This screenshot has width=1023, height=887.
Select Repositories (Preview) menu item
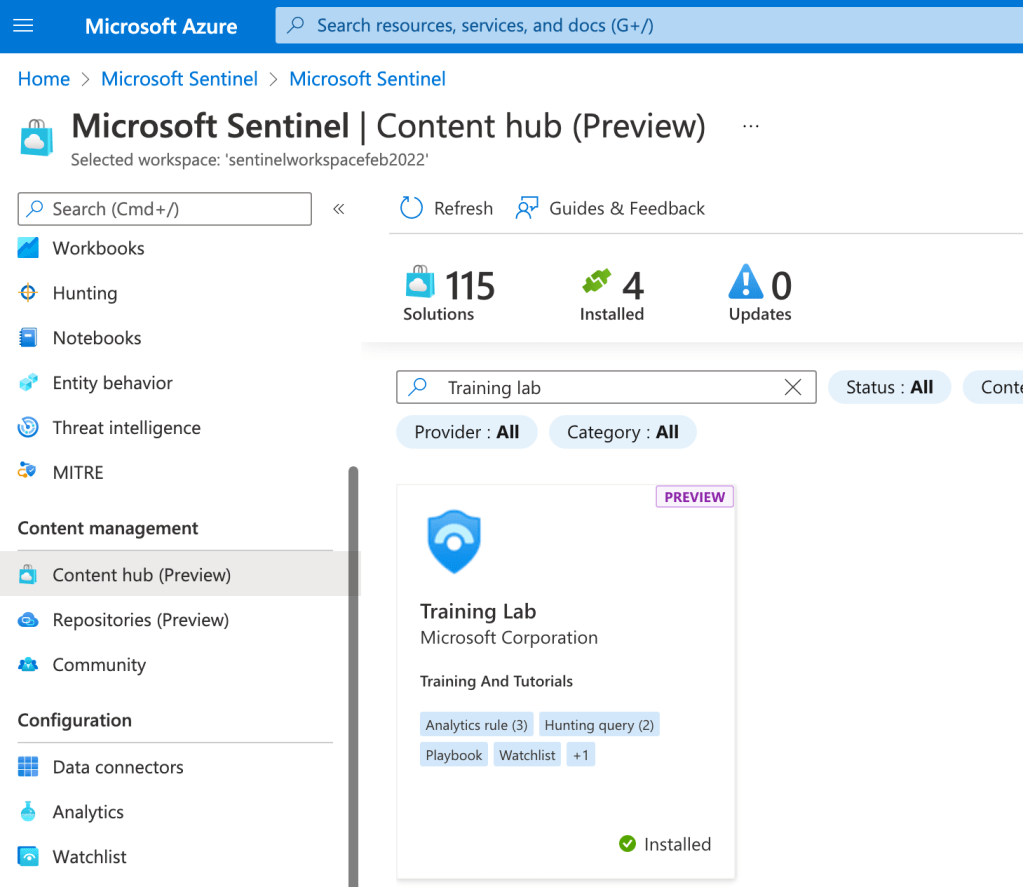point(140,620)
